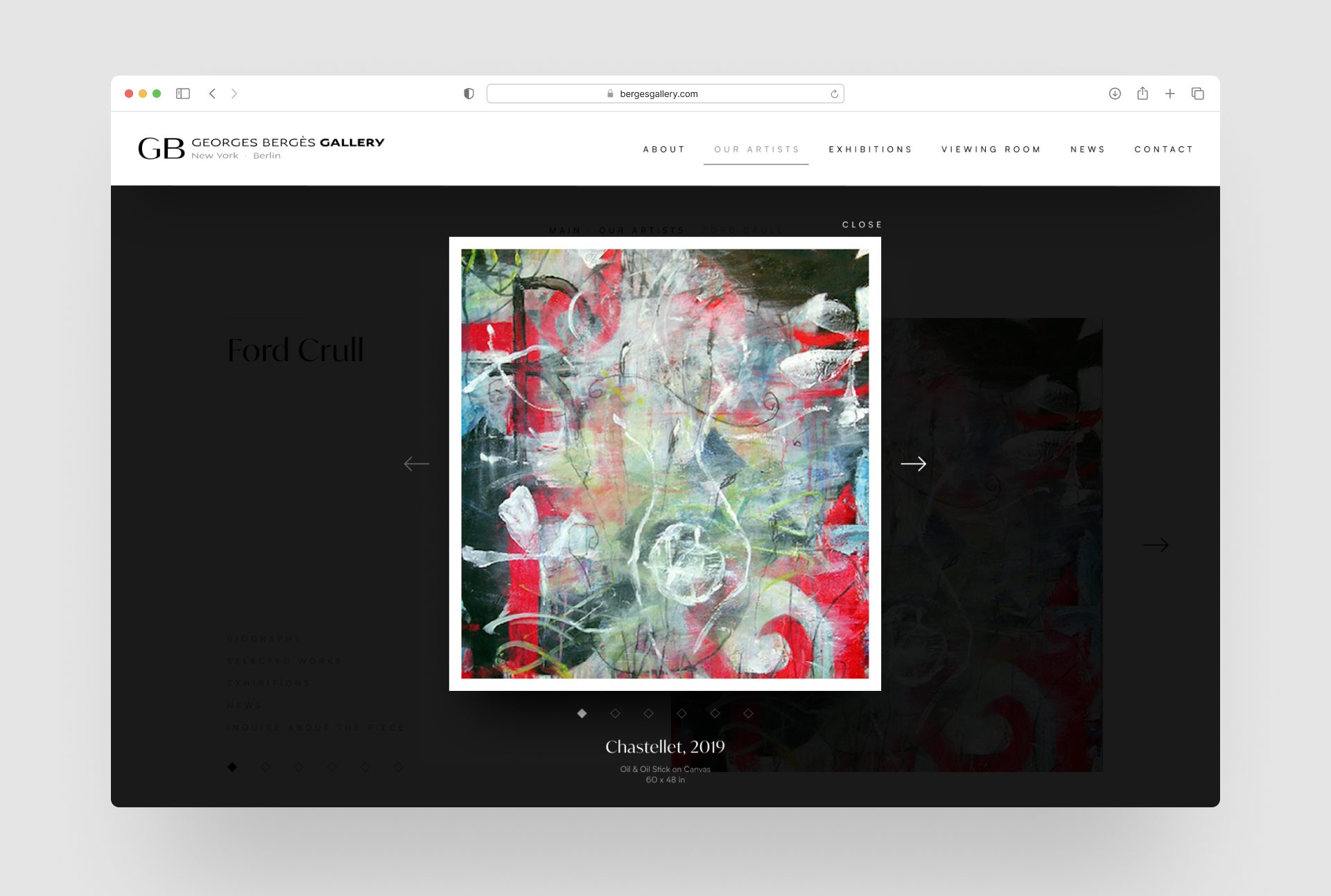1331x896 pixels.
Task: Select the third diamond under the lightbox painting
Action: [x=648, y=713]
